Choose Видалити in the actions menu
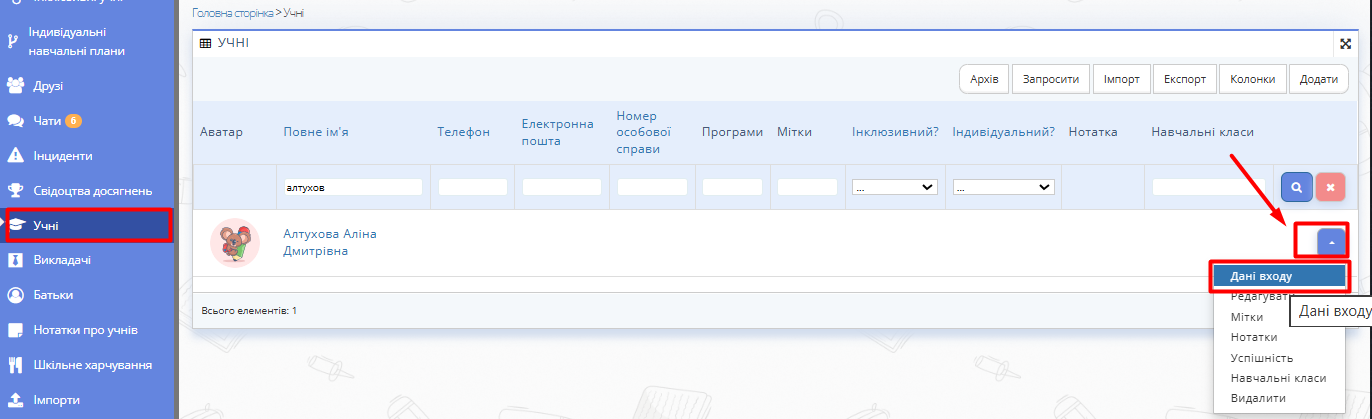Screen dimensions: 1372x419 tap(1258, 398)
